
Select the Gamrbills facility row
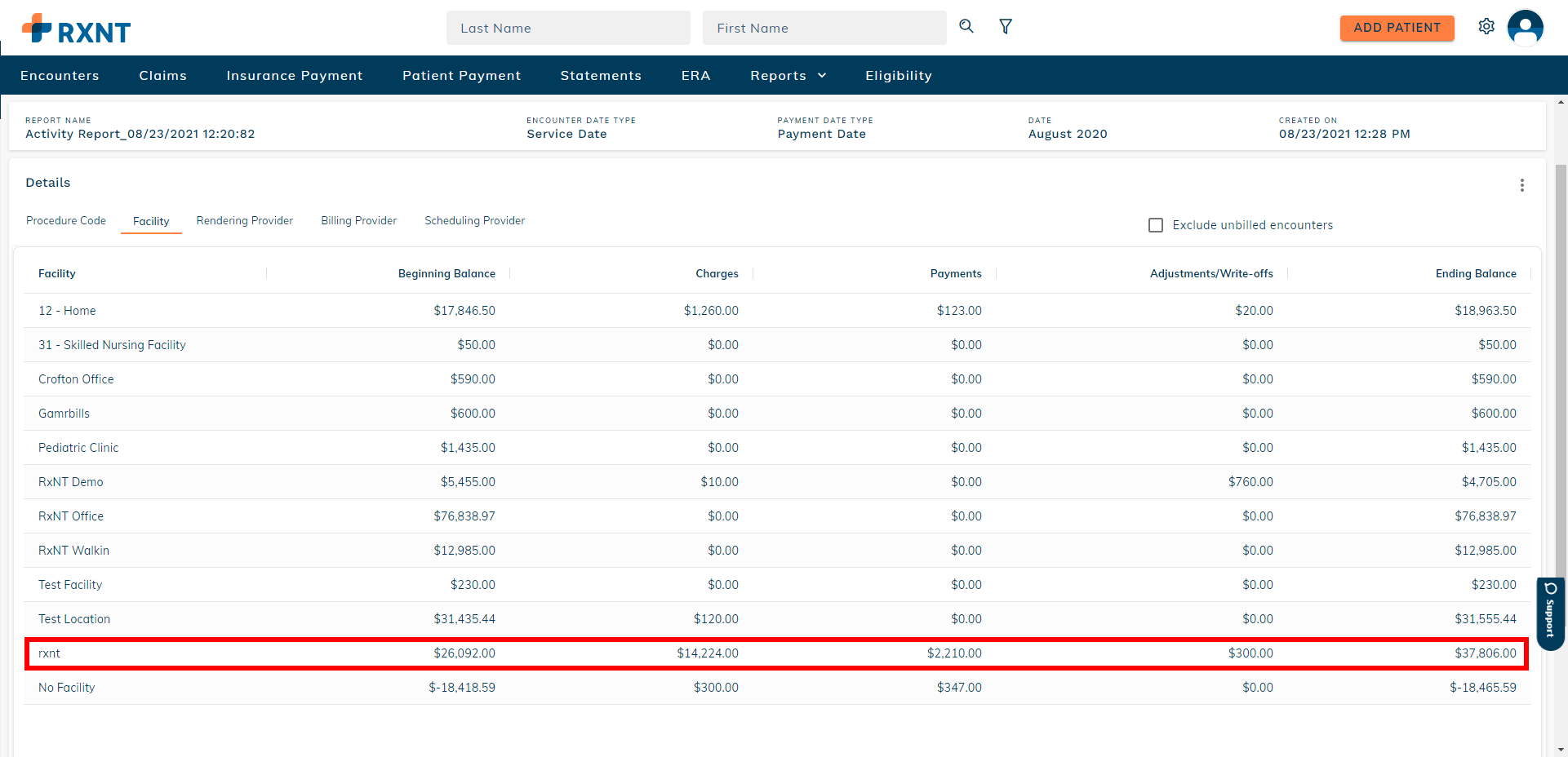[777, 414]
